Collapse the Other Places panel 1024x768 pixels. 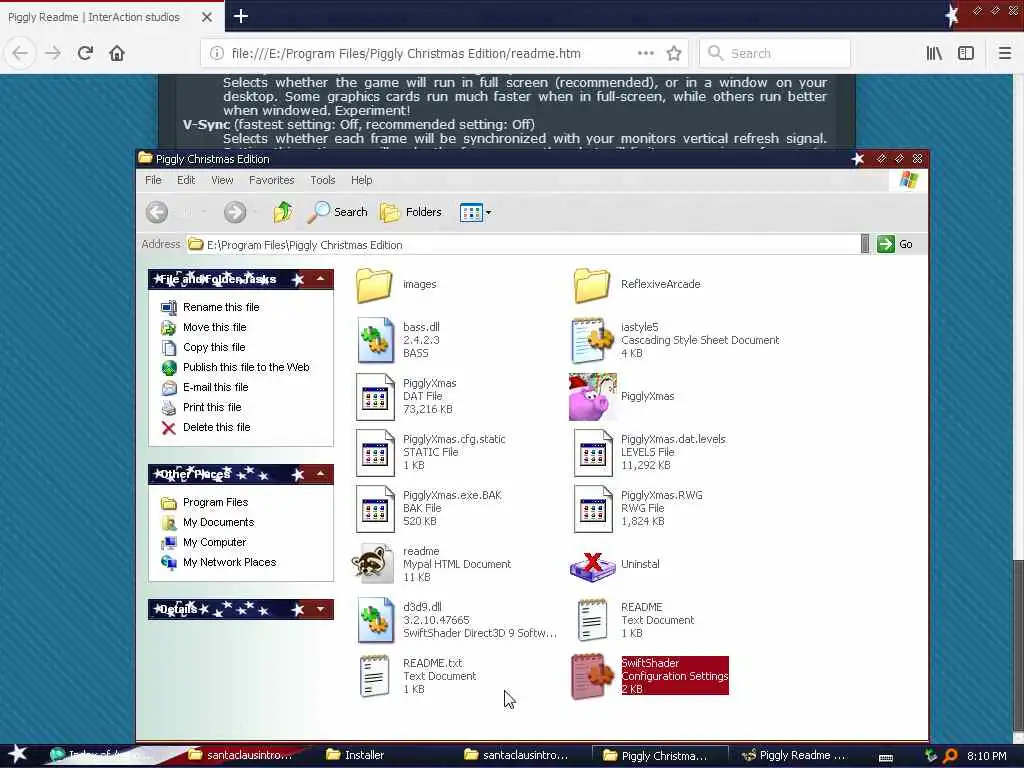(321, 474)
